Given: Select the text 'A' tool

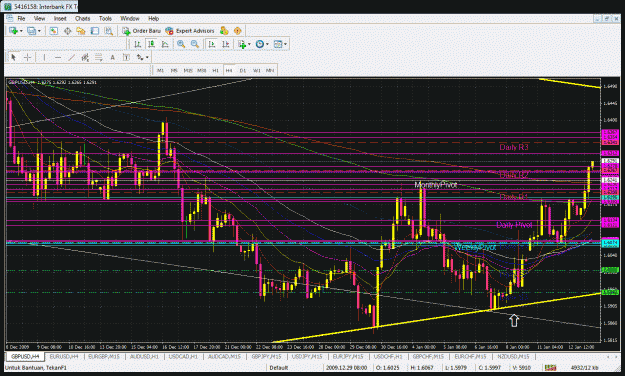Looking at the screenshot, I should coord(112,57).
